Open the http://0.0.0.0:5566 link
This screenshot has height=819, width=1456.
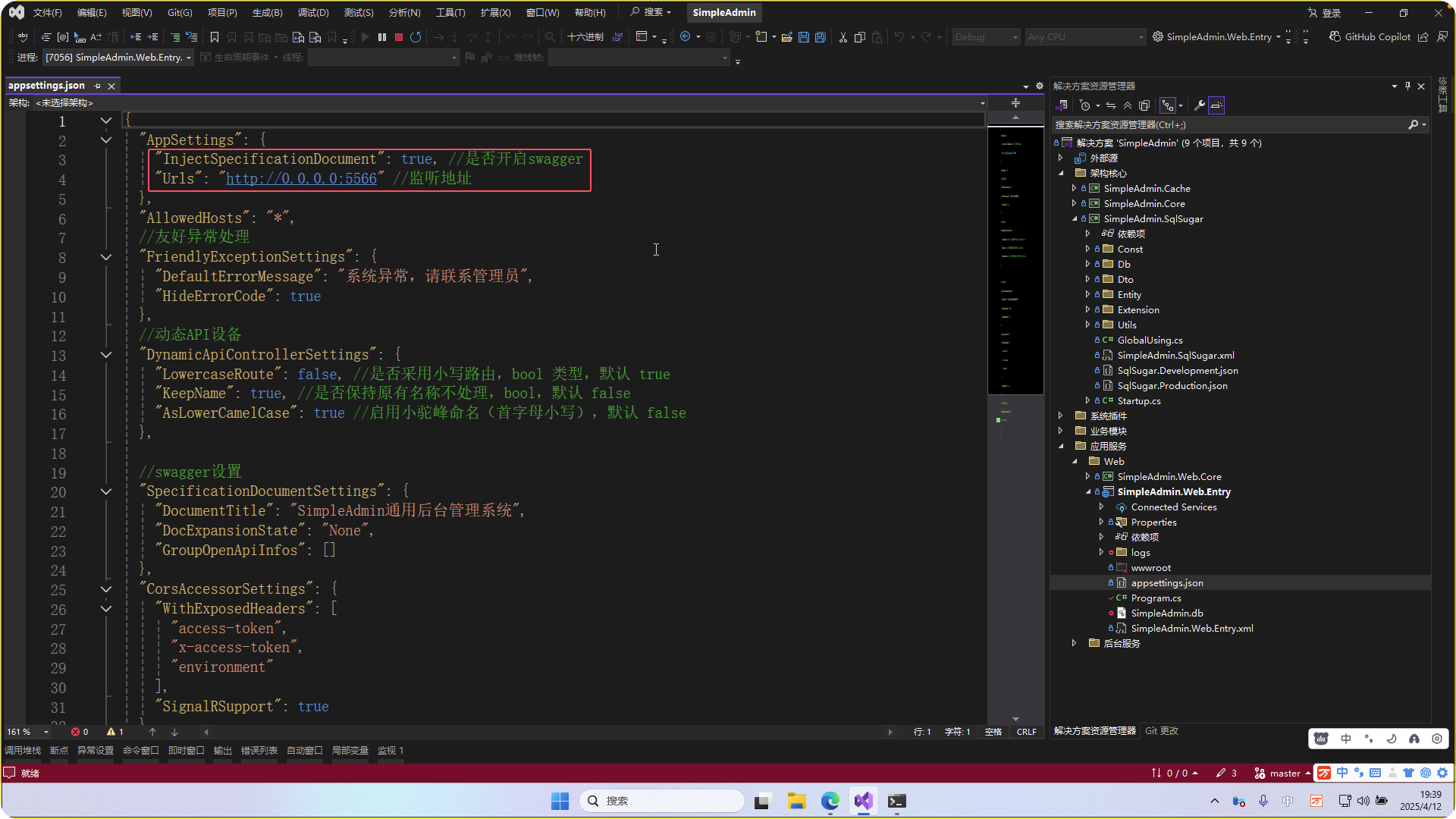point(301,178)
